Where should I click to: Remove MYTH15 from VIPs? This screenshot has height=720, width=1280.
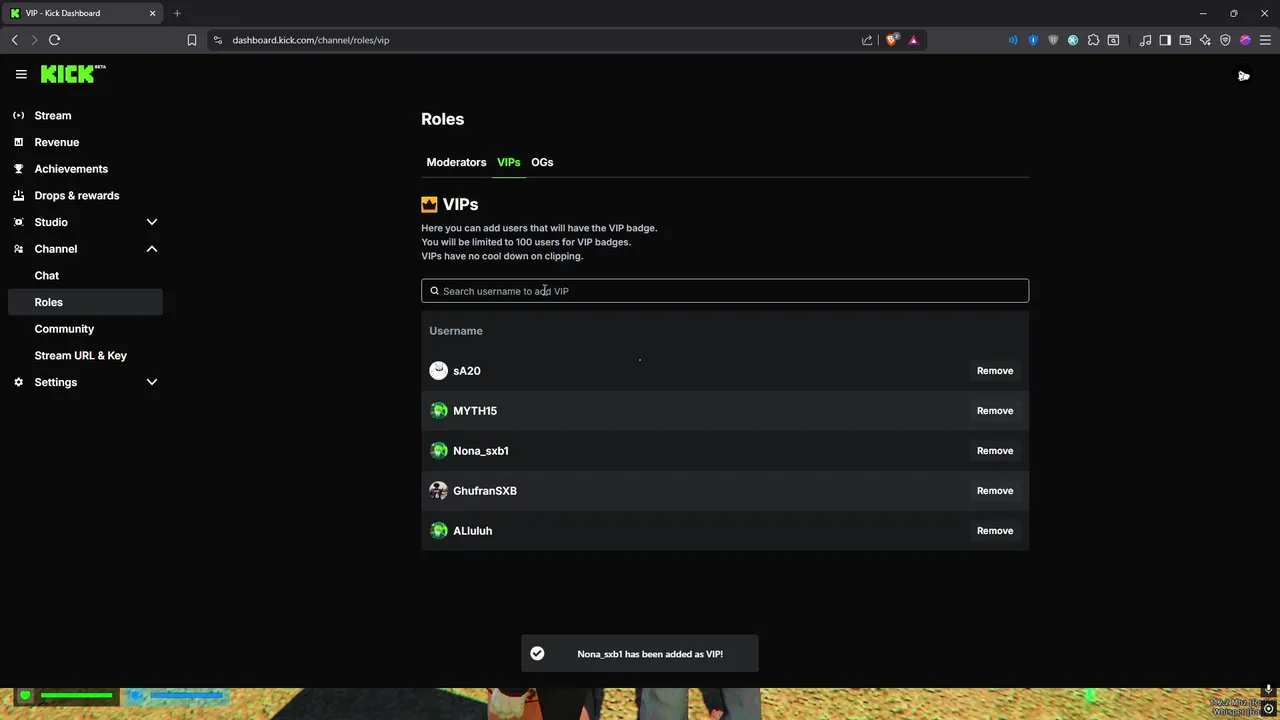(x=994, y=411)
